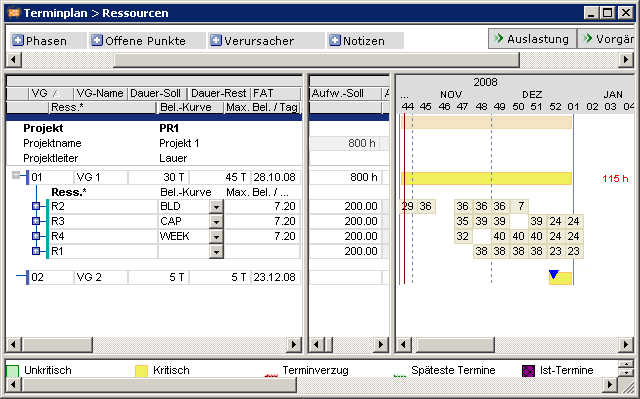Click the Ress.* sub-header
This screenshot has width=640, height=399.
[102, 107]
